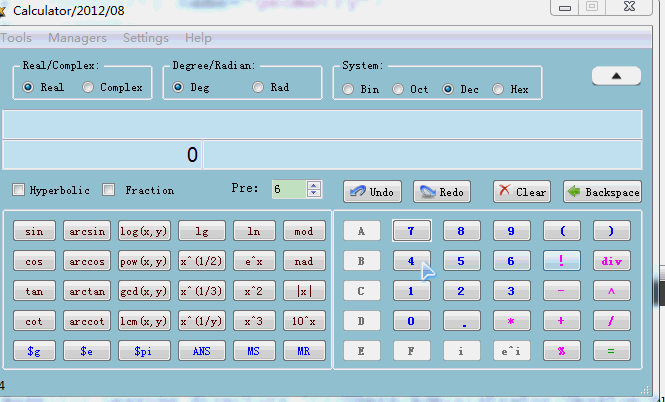Click the Backspace button
Screen dimensions: 665x402
click(x=602, y=192)
